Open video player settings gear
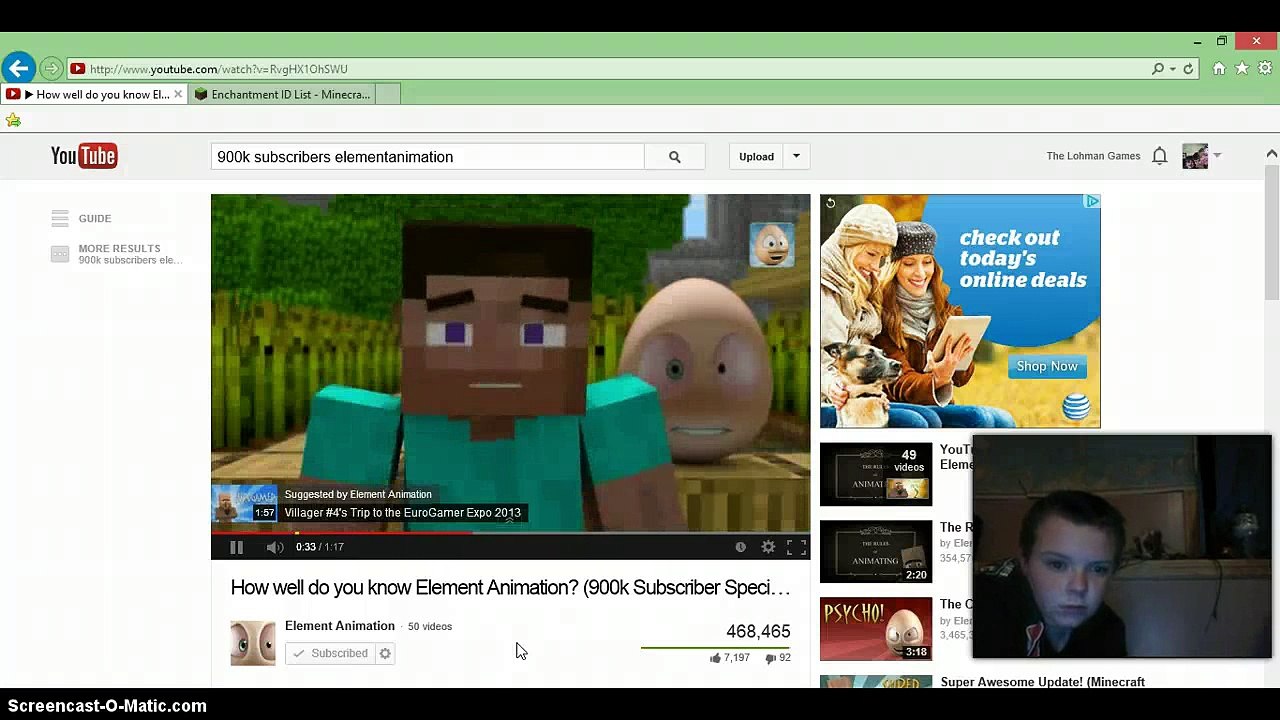1280x720 pixels. click(768, 547)
